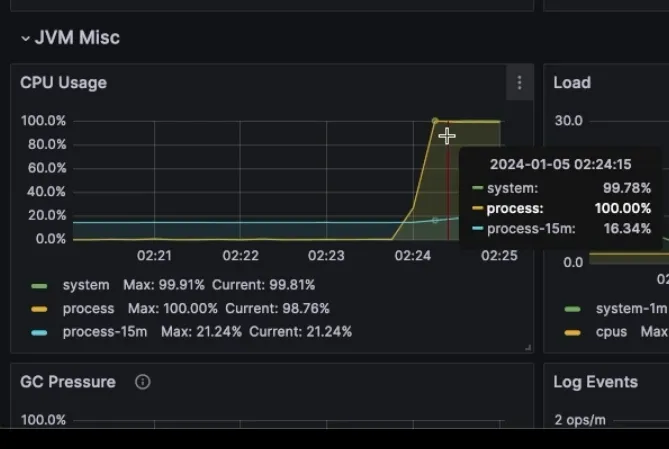Click 02:25 label on CPU Usage time axis
Image resolution: width=669 pixels, height=449 pixels.
[499, 256]
